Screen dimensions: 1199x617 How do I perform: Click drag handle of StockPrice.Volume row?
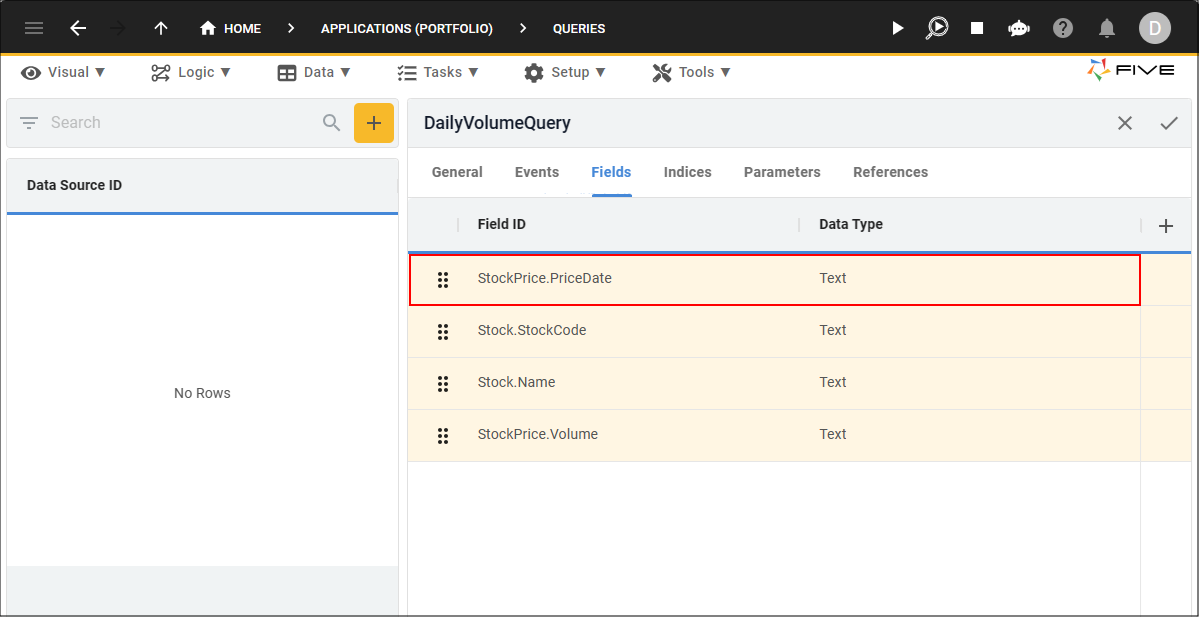442,436
